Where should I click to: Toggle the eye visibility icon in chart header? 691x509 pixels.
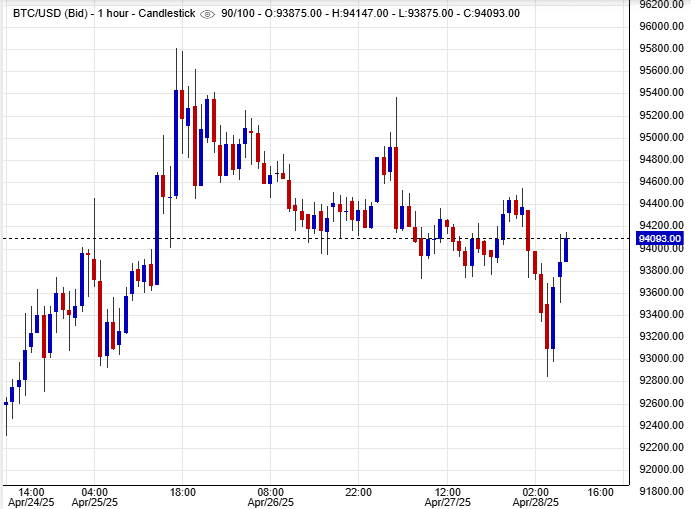tap(207, 14)
